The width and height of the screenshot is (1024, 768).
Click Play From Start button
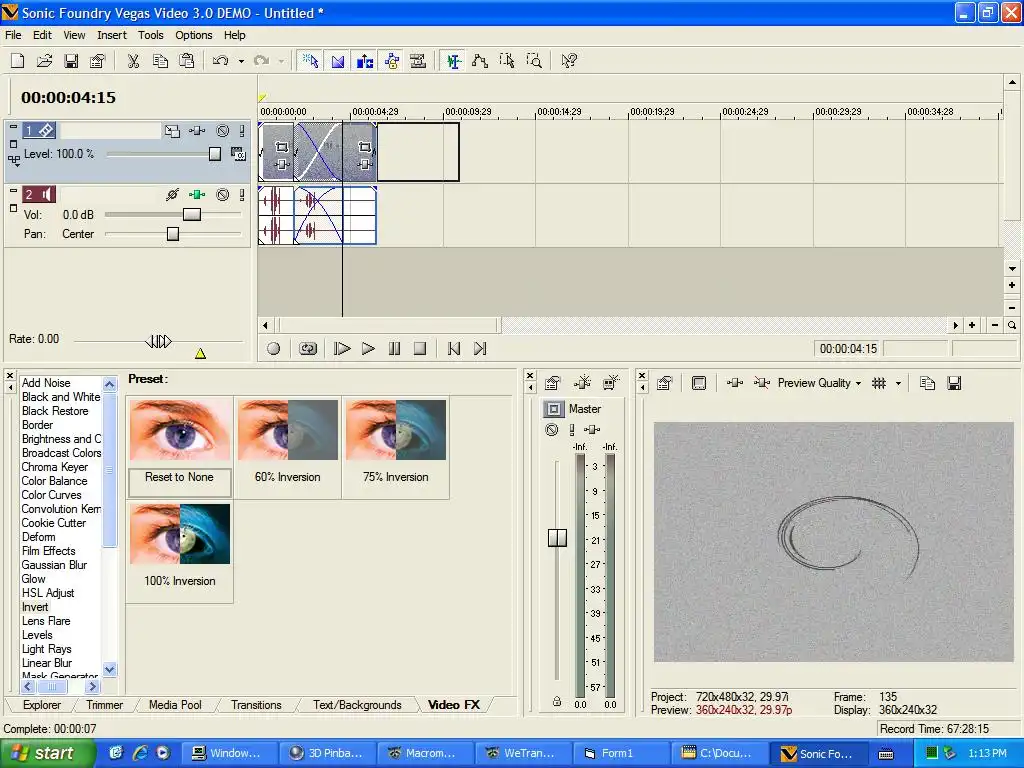[342, 349]
